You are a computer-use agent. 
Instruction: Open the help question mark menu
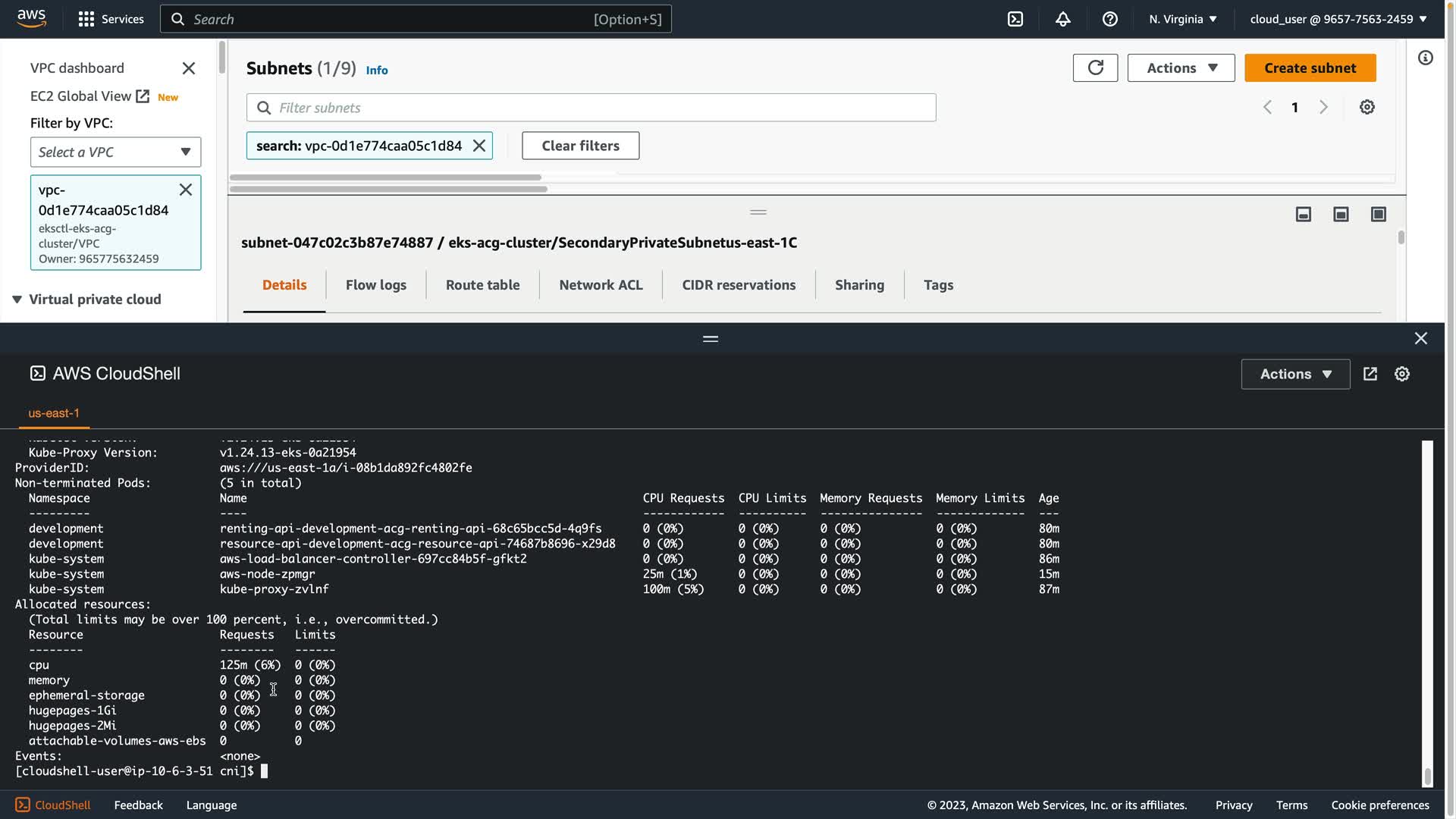coord(1109,19)
